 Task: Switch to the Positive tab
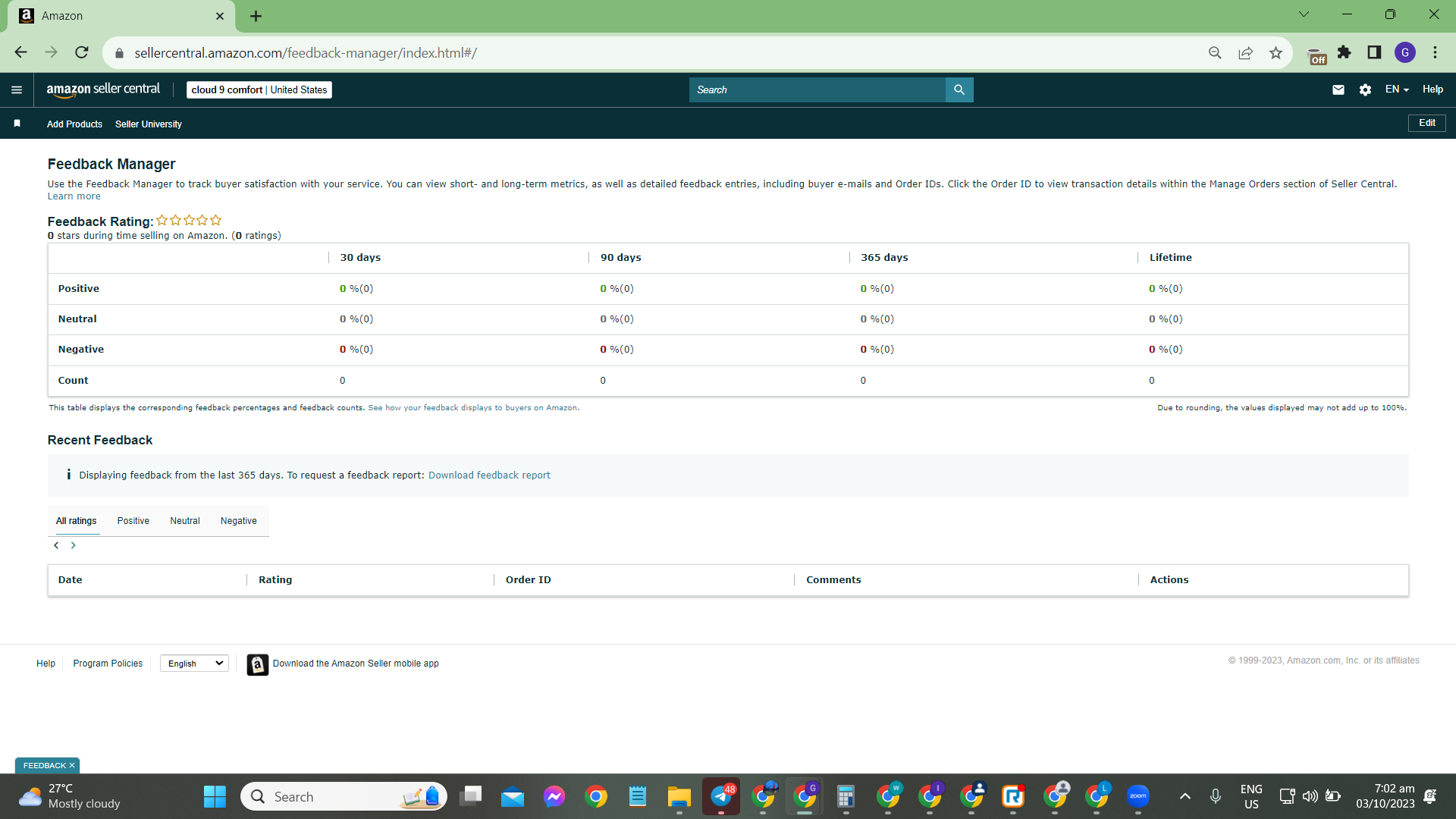click(133, 521)
